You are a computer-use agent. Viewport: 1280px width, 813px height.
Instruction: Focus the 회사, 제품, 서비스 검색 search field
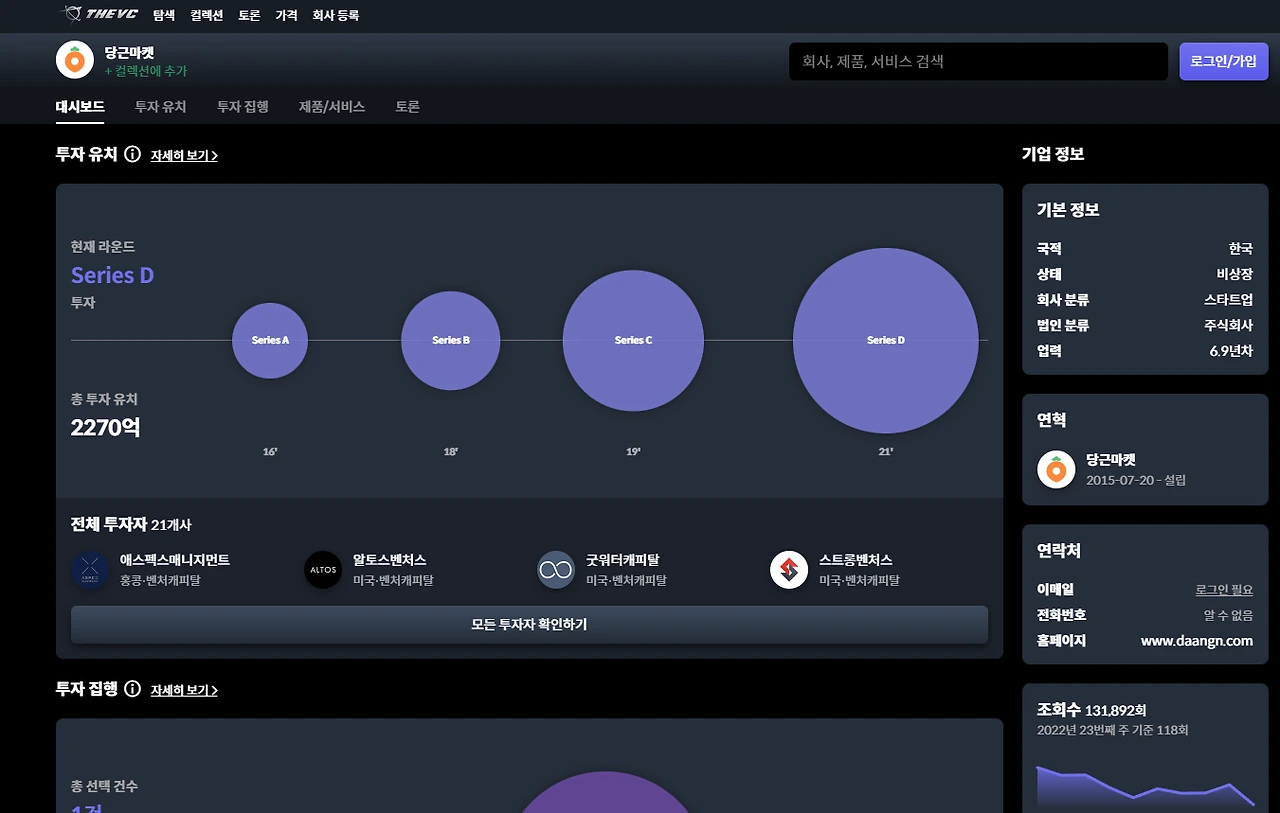pos(978,61)
